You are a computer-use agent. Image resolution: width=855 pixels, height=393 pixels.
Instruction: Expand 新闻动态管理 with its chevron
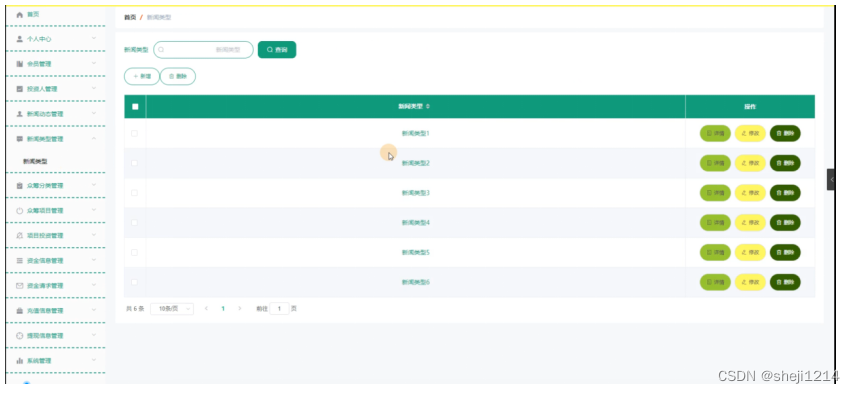pos(94,114)
